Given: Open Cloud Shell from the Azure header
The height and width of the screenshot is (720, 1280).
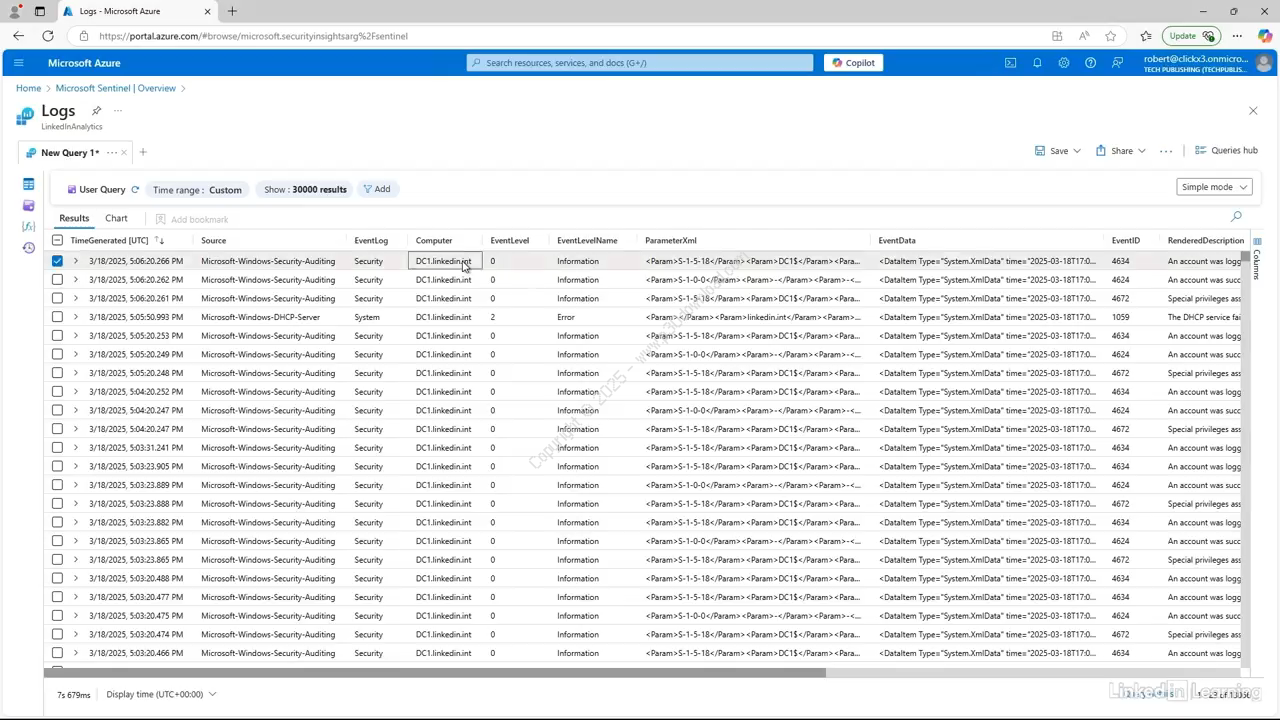Looking at the screenshot, I should 1010,62.
